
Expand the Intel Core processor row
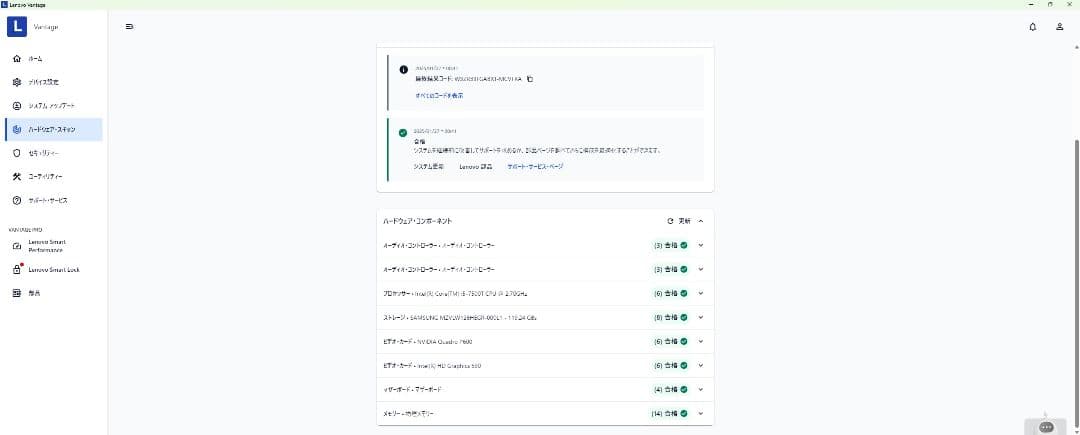pos(701,293)
